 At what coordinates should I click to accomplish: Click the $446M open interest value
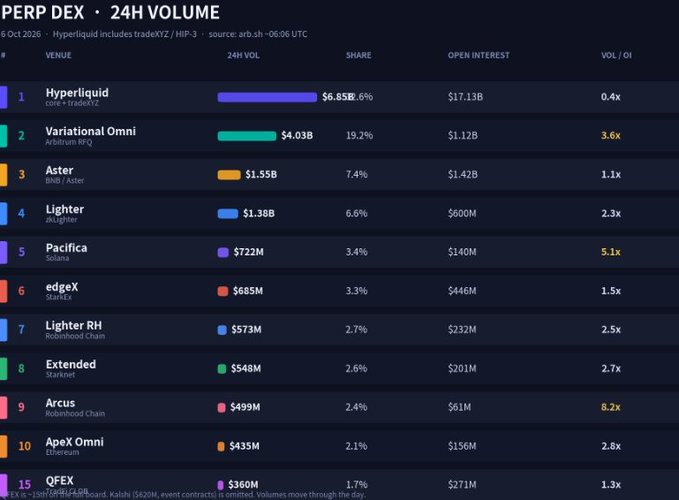462,291
